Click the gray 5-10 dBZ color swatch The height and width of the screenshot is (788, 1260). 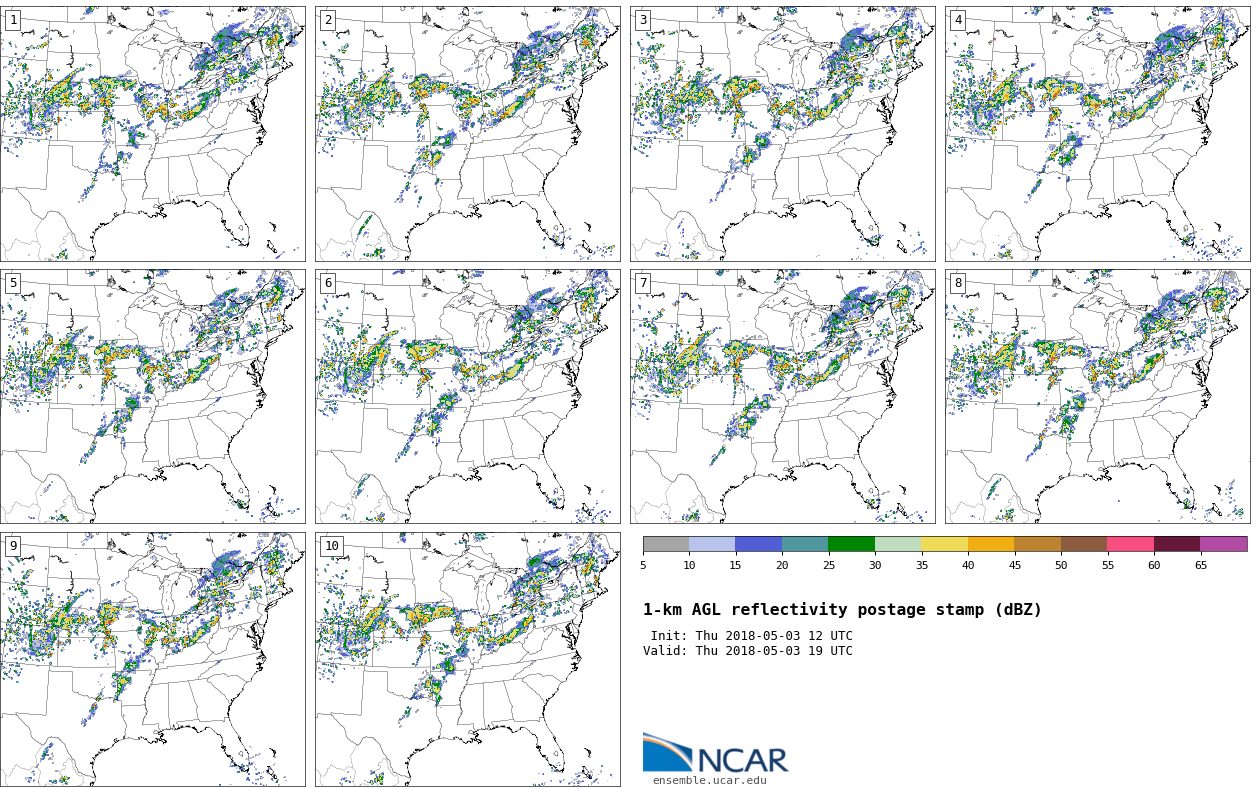click(666, 544)
